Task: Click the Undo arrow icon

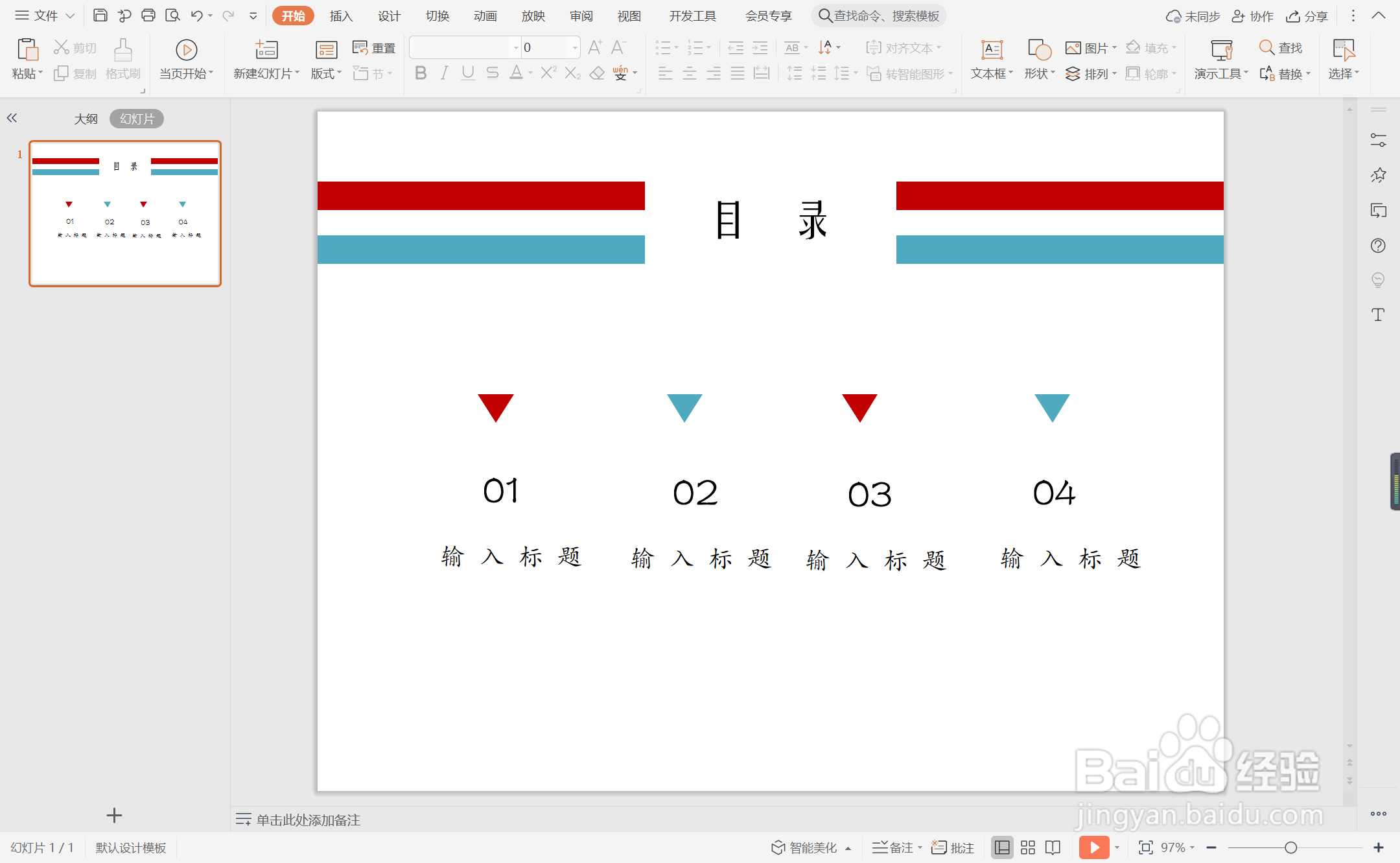Action: [x=196, y=15]
